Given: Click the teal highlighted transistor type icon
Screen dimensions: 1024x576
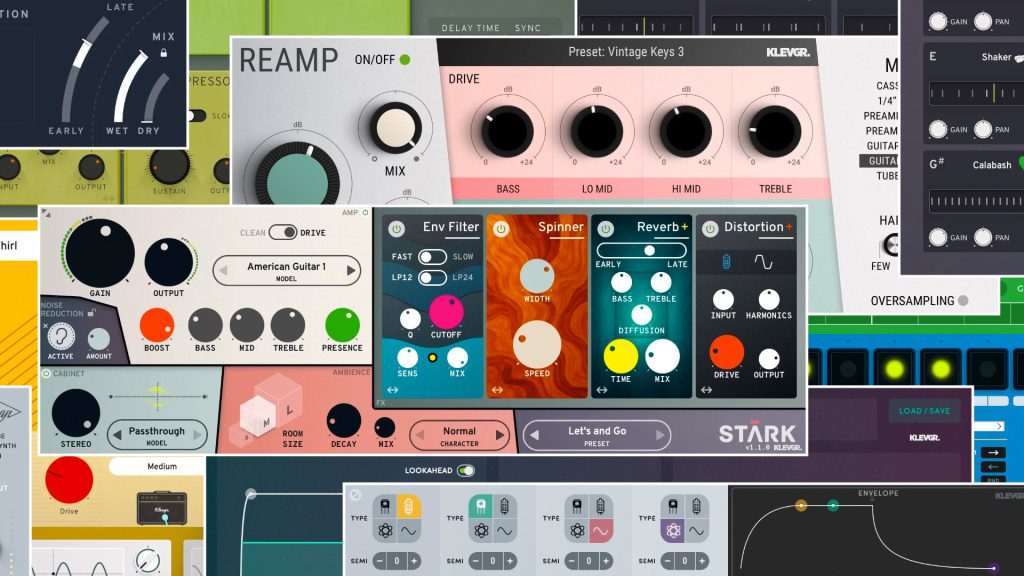Looking at the screenshot, I should point(481,506).
